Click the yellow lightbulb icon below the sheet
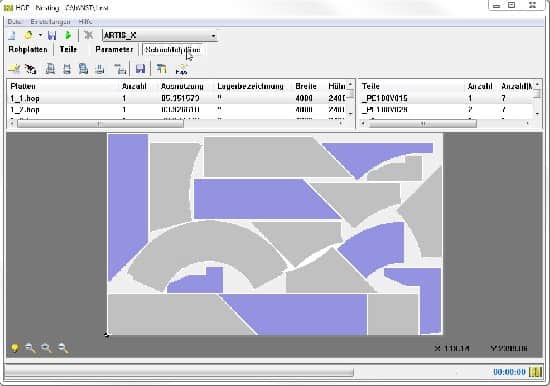 [x=14, y=348]
